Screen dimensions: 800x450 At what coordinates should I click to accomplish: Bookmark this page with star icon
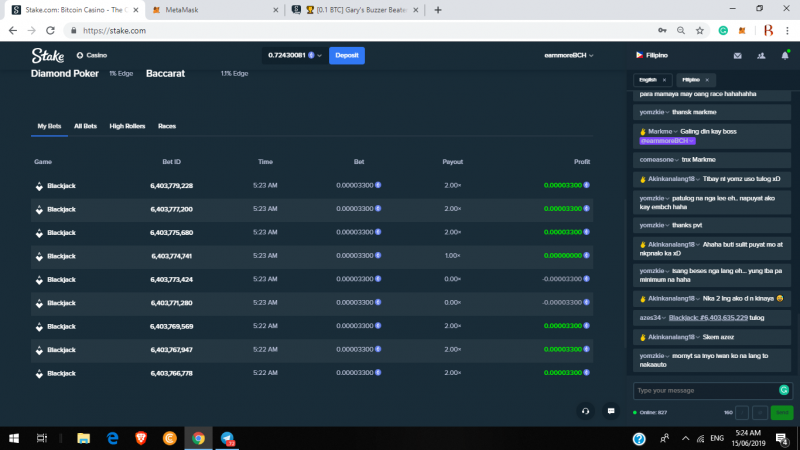[x=700, y=31]
